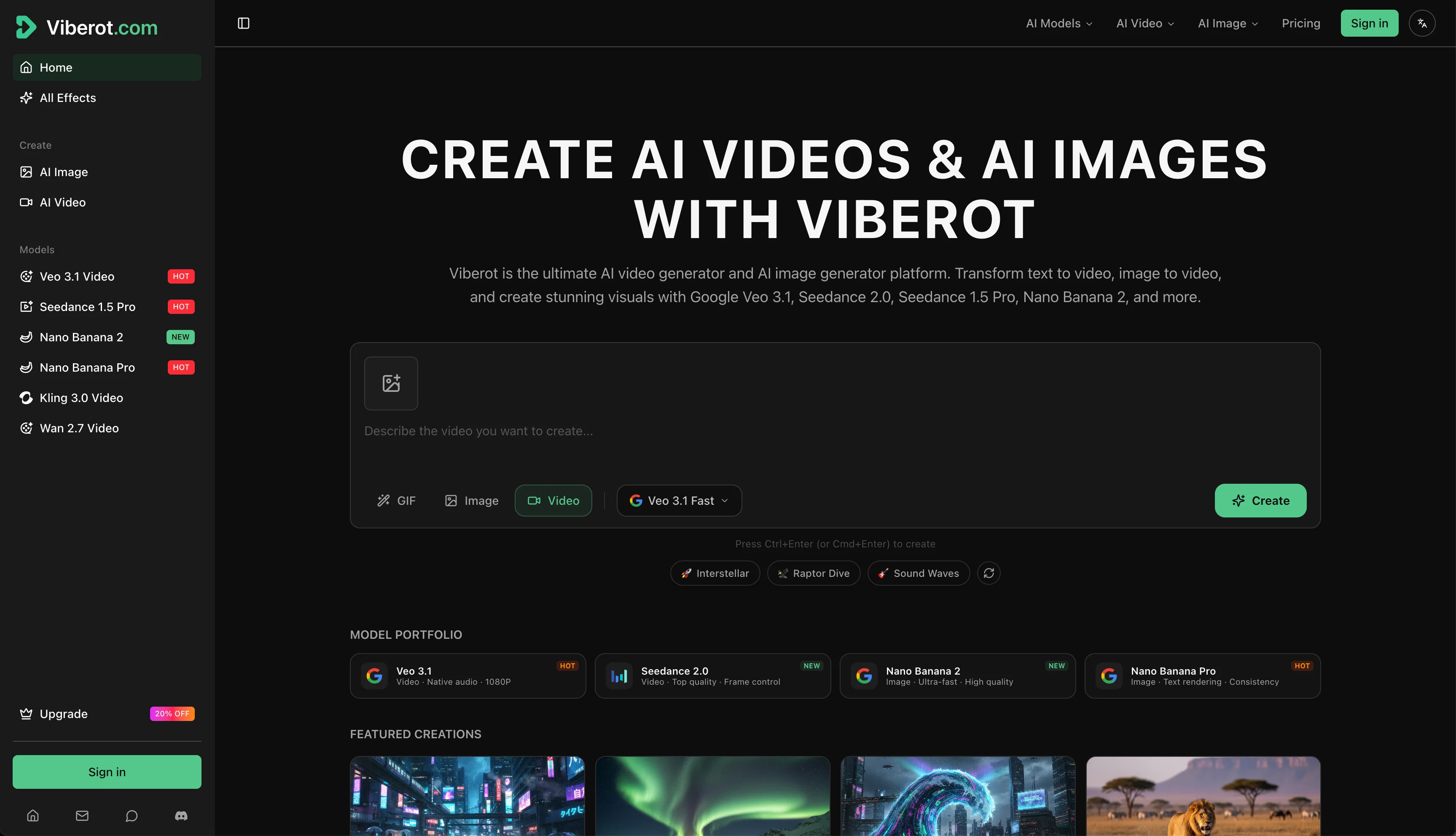
Task: Click the Google icon on Nano Banana Pro card
Action: tap(1109, 676)
